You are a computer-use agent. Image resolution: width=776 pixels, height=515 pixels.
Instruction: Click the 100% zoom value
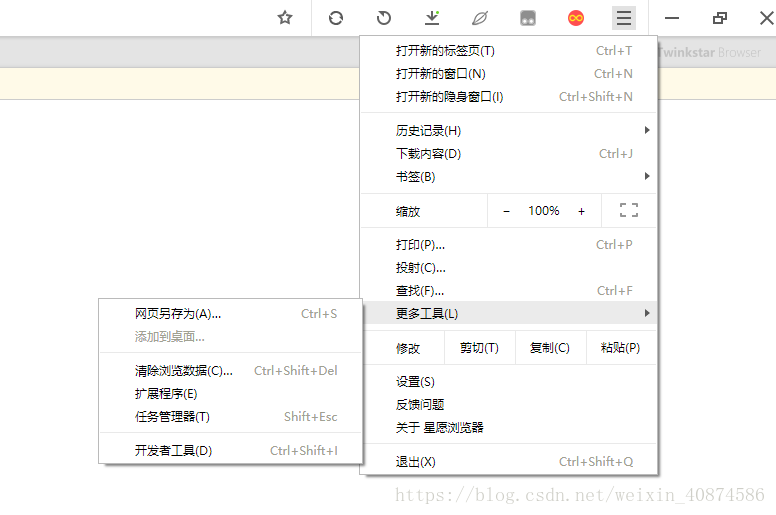(x=543, y=211)
